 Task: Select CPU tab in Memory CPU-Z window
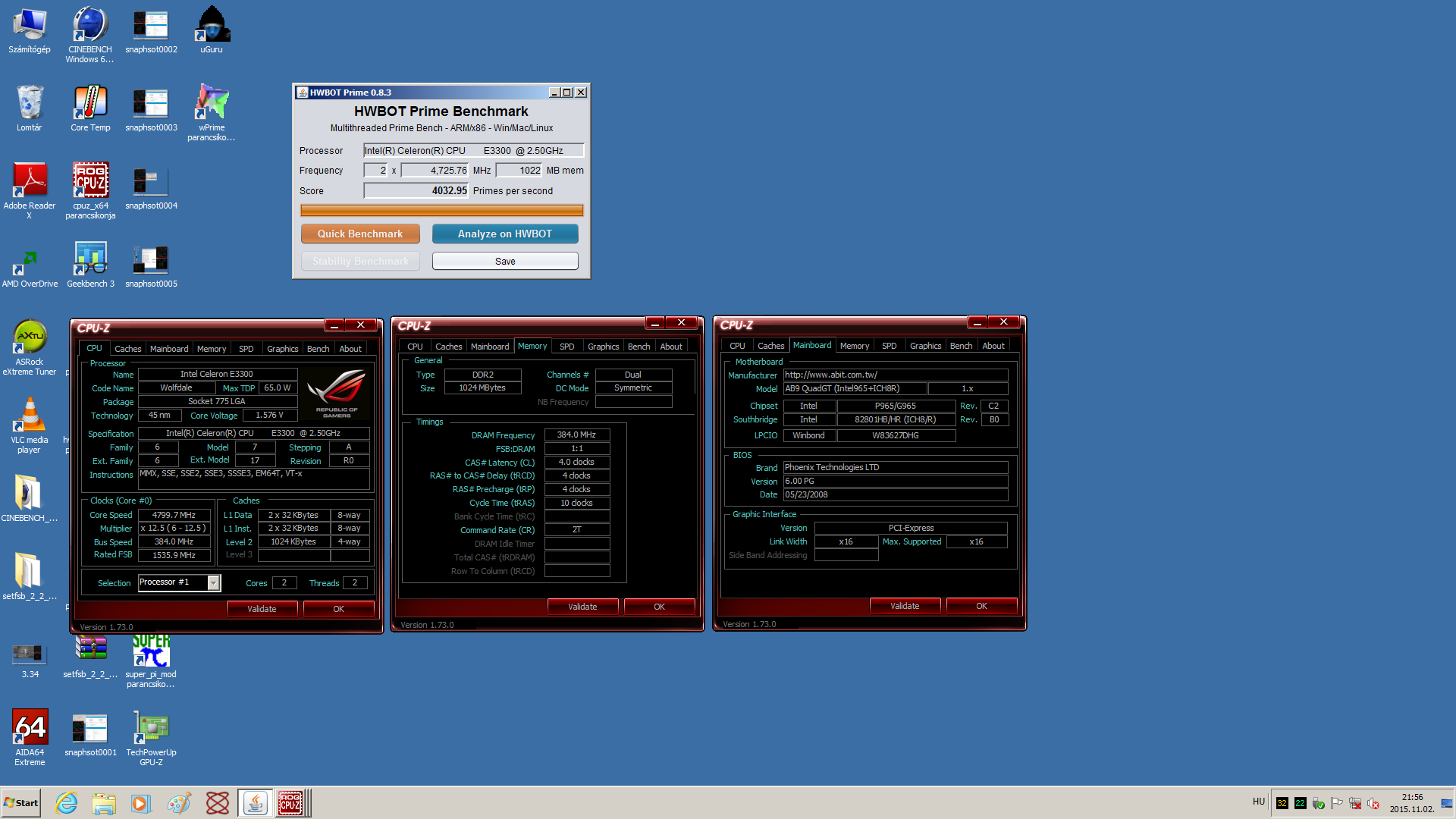(x=415, y=347)
